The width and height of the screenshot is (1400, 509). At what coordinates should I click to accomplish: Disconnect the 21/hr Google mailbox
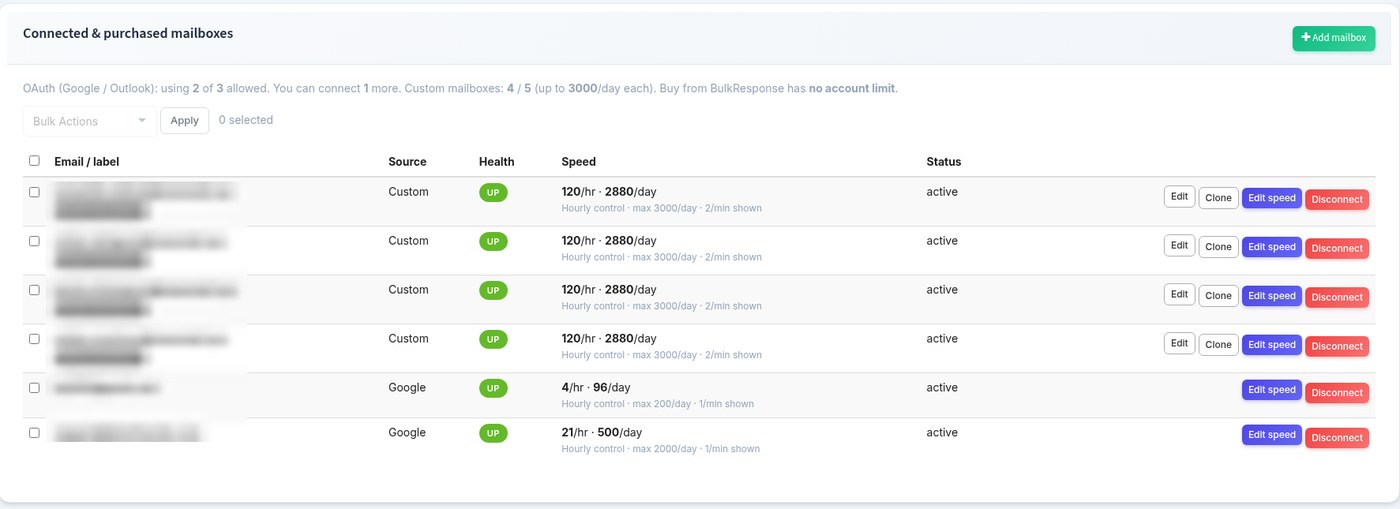click(1337, 438)
